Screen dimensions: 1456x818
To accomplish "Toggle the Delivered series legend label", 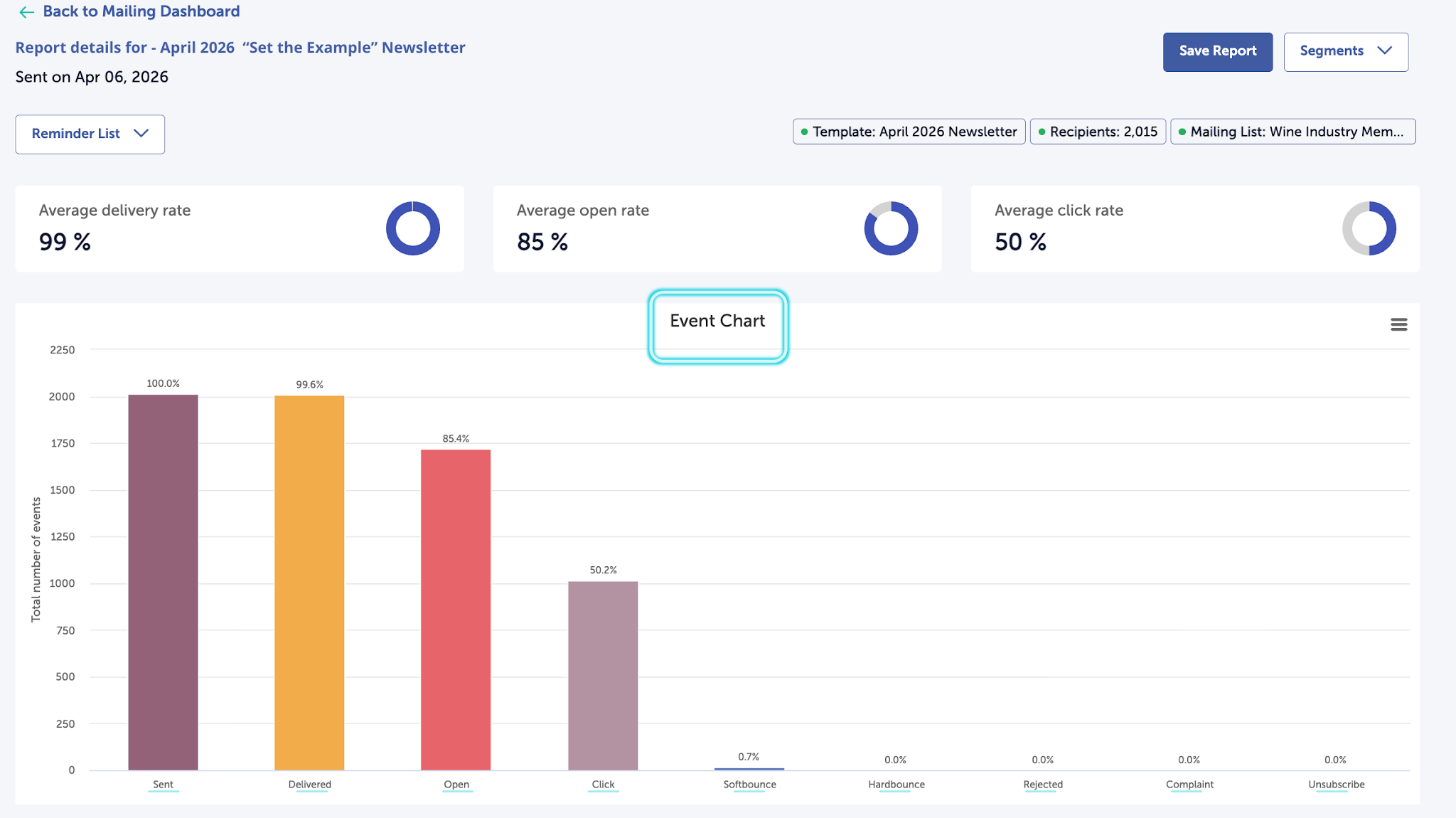I will [x=309, y=785].
